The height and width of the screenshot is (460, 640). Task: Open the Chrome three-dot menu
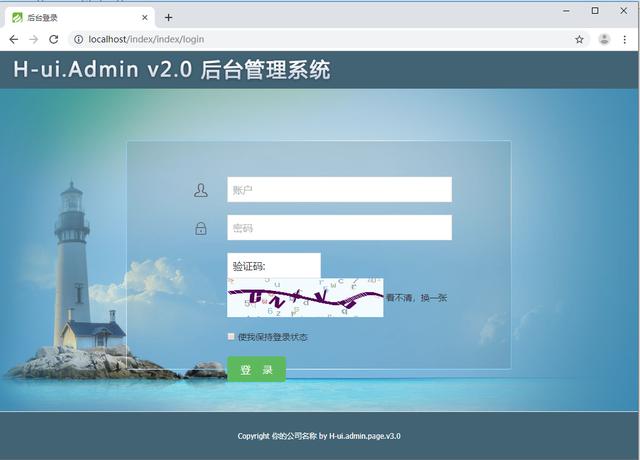[x=626, y=39]
